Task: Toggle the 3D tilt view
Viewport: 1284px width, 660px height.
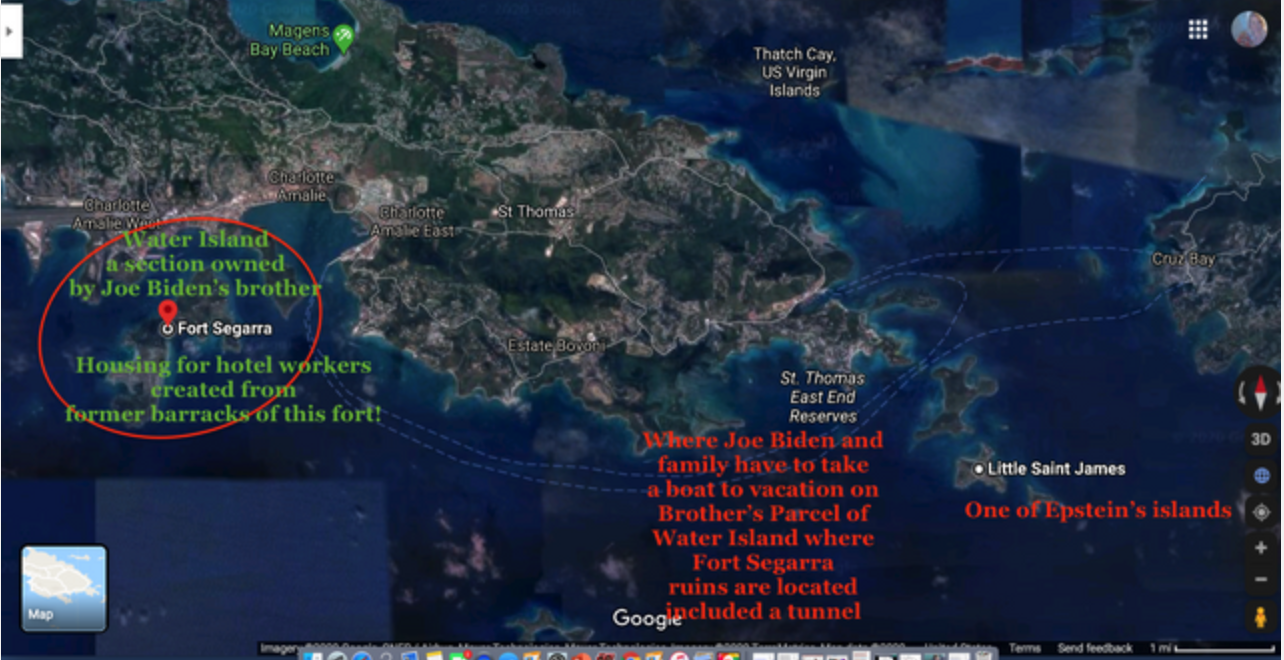Action: click(1262, 439)
